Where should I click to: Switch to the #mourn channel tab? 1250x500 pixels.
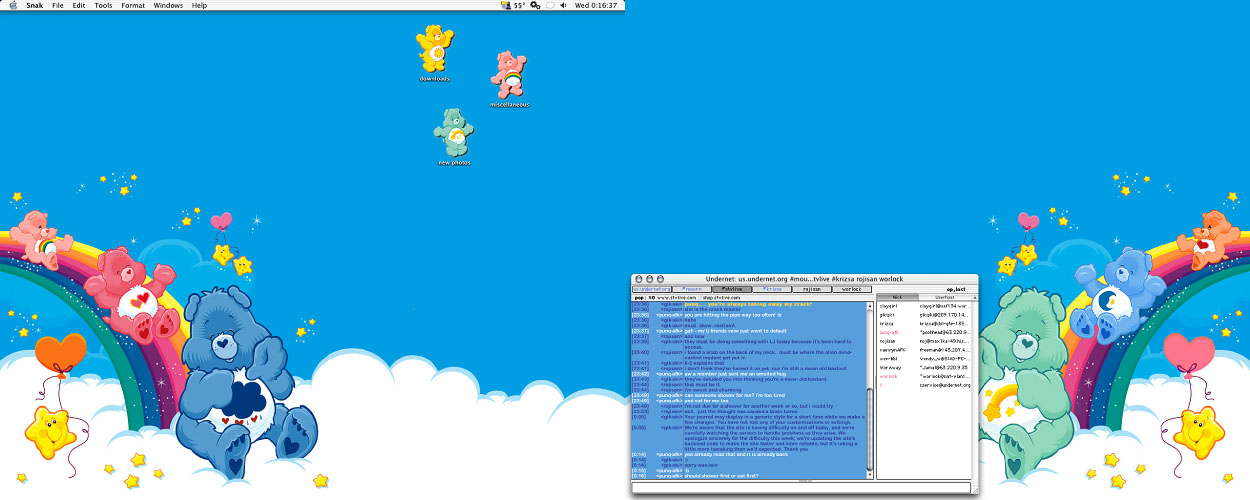692,289
